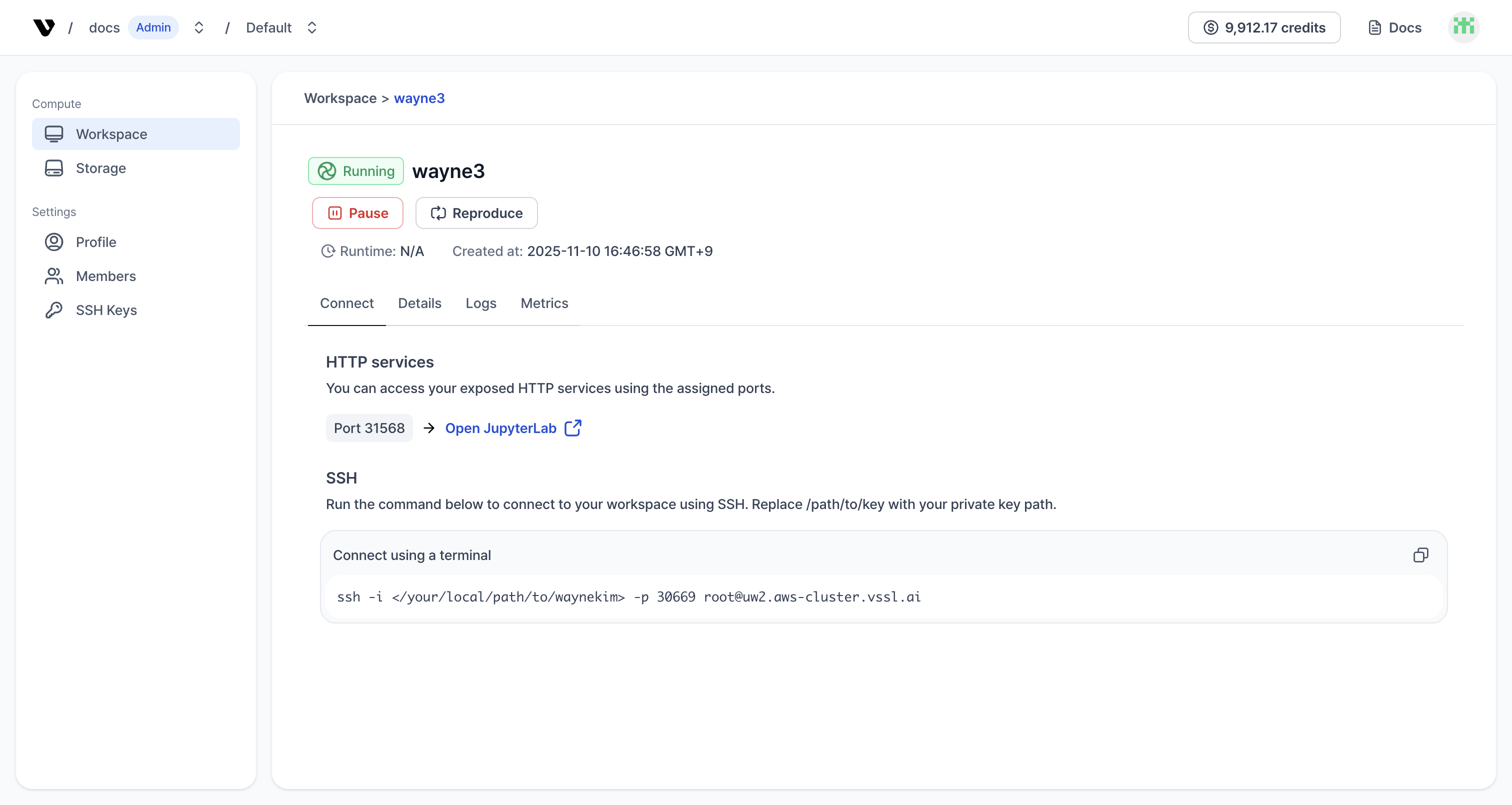
Task: Click the Port 31568 badge
Action: pos(368,428)
